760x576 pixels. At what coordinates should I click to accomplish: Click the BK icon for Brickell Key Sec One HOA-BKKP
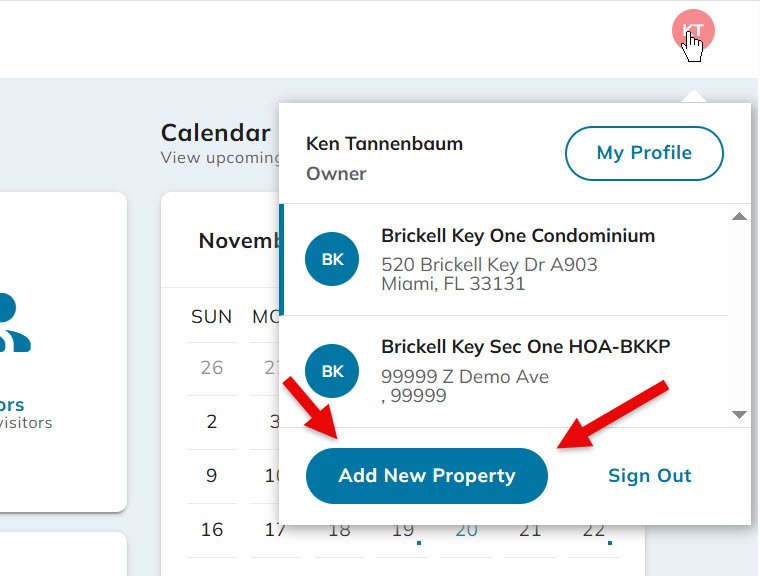332,371
